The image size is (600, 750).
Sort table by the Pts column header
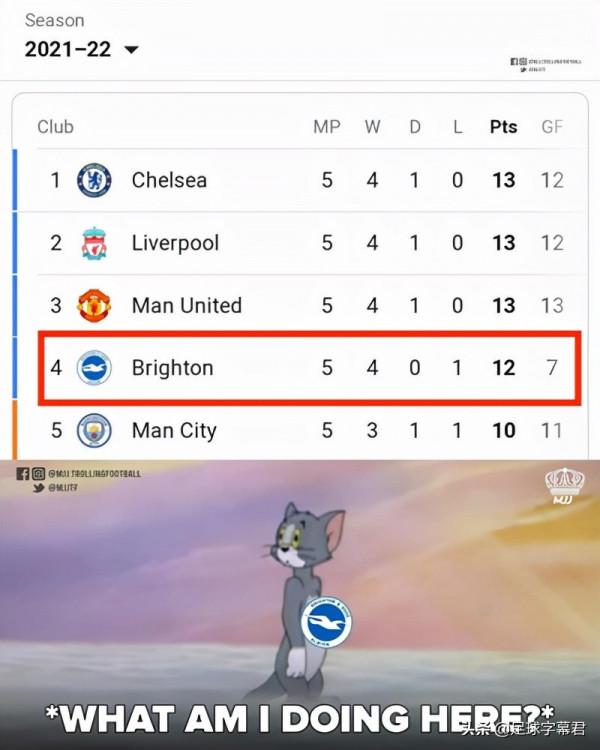(x=503, y=127)
